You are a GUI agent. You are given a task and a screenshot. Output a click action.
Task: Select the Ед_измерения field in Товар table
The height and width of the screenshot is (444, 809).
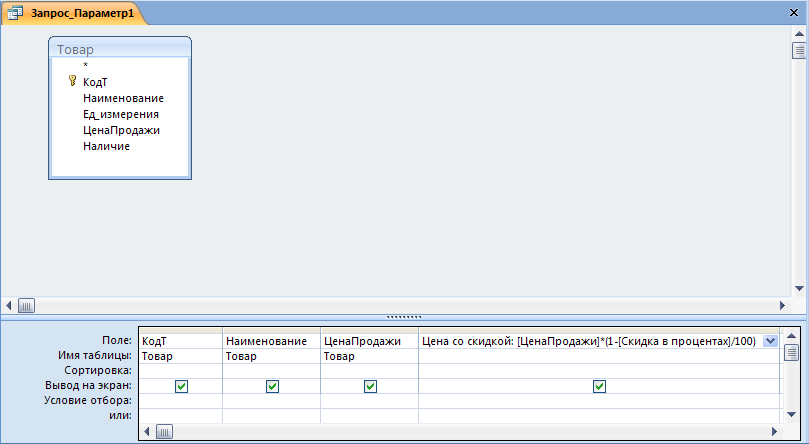pyautogui.click(x=121, y=114)
